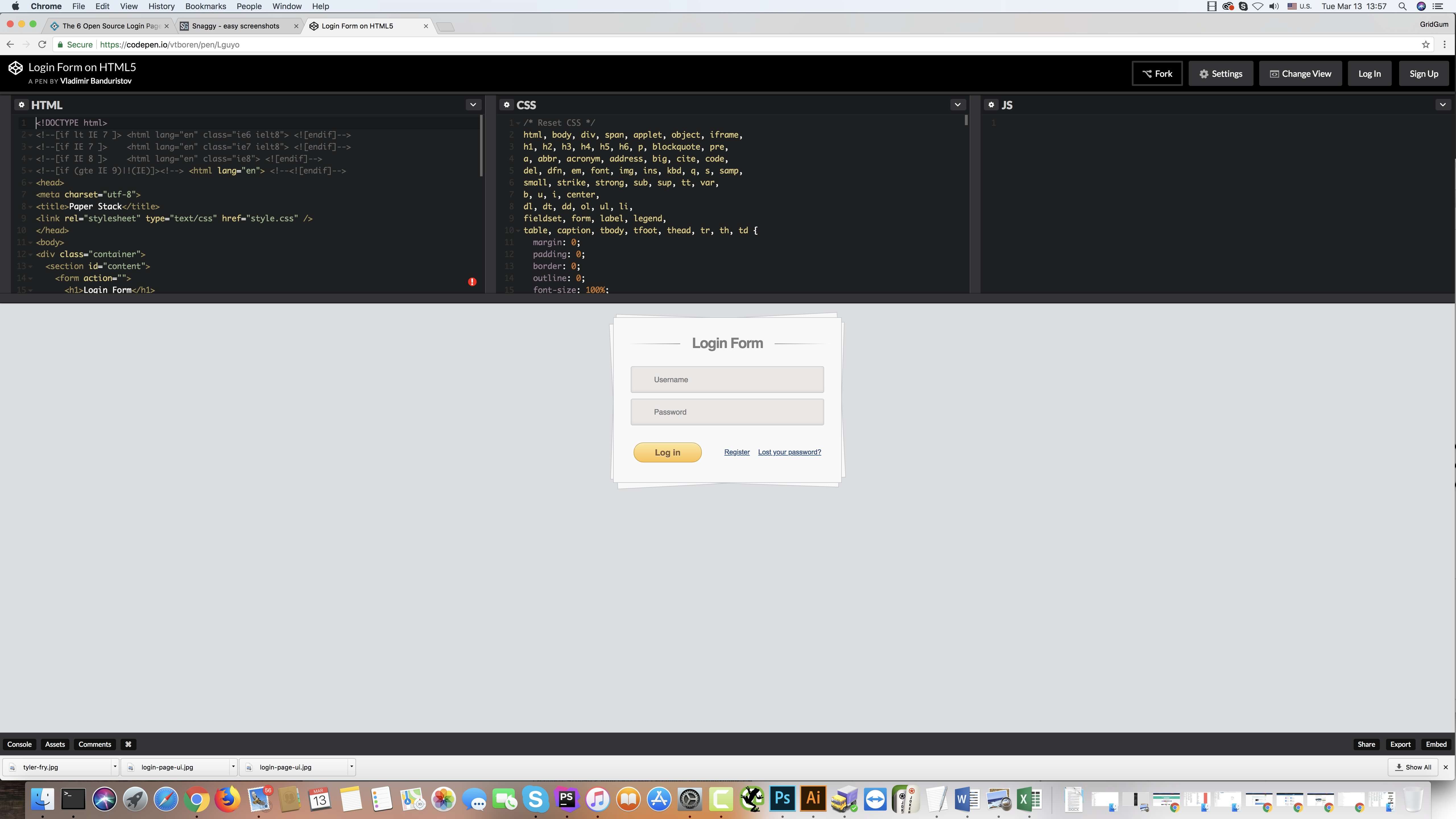The image size is (1456, 819).
Task: Reload the page in Chrome
Action: [x=42, y=45]
